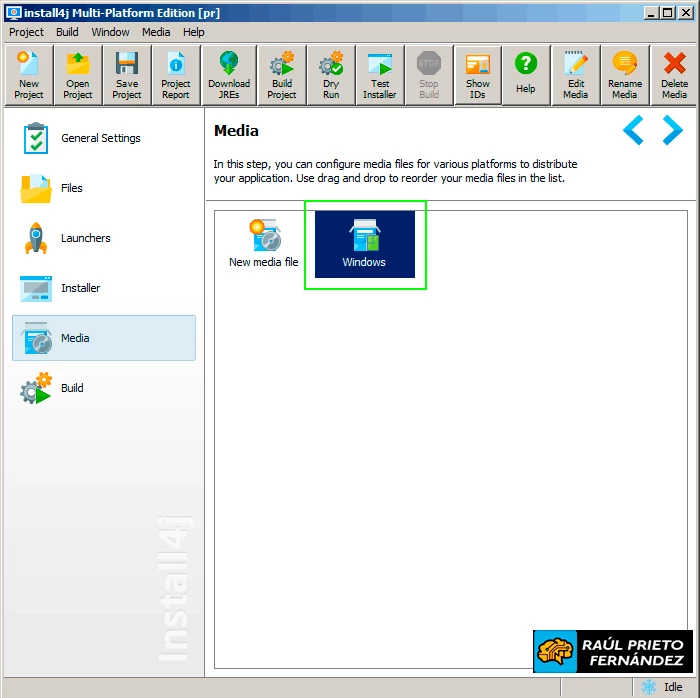Generate a Project Report
The image size is (700, 698).
click(x=176, y=75)
